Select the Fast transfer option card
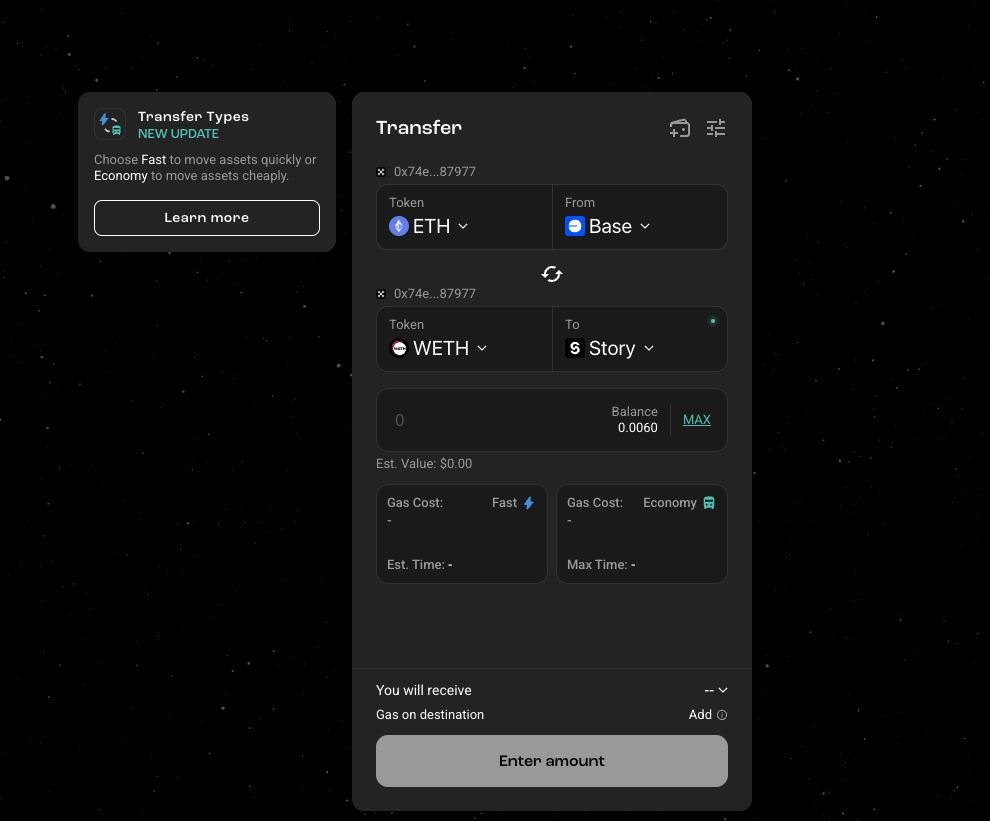990x821 pixels. coord(462,534)
